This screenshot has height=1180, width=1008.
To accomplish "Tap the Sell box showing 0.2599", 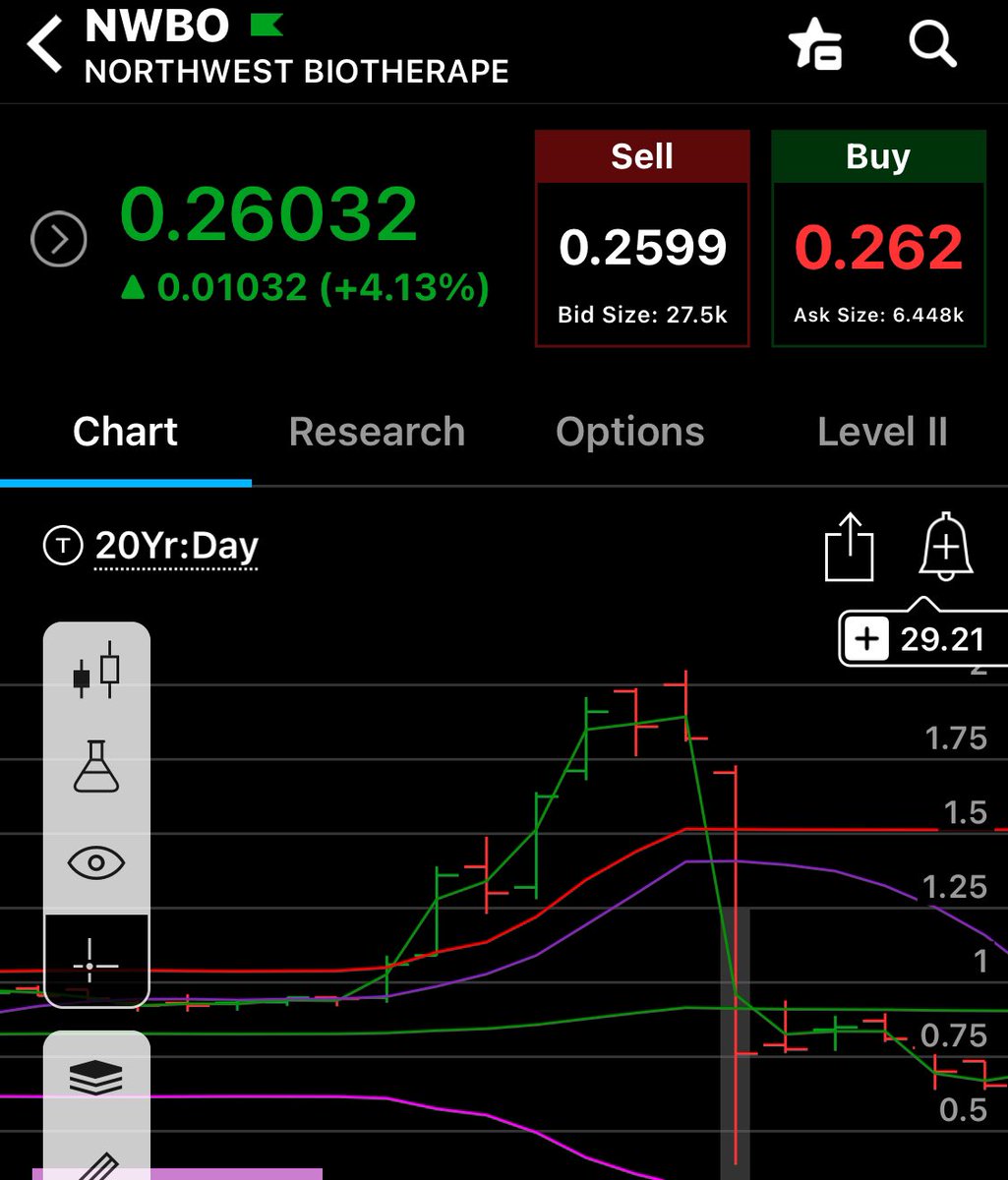I will tap(642, 239).
